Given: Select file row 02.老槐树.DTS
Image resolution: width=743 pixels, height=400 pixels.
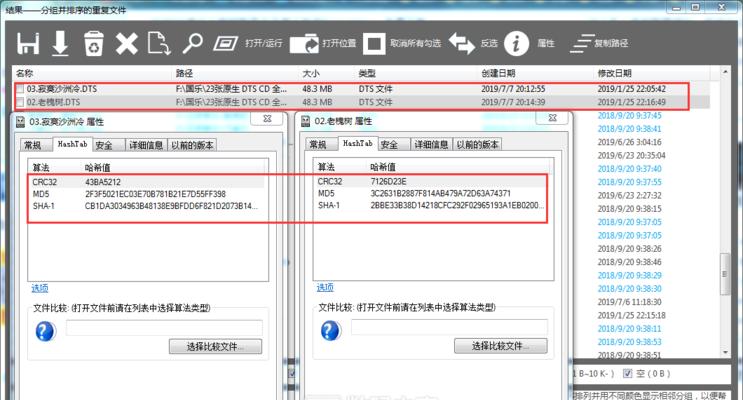Looking at the screenshot, I should (x=362, y=102).
